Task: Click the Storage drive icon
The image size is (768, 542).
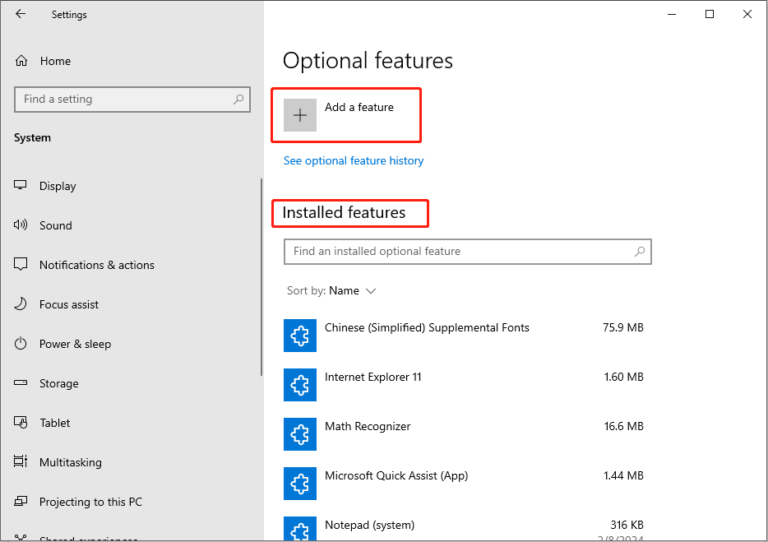Action: coord(20,382)
